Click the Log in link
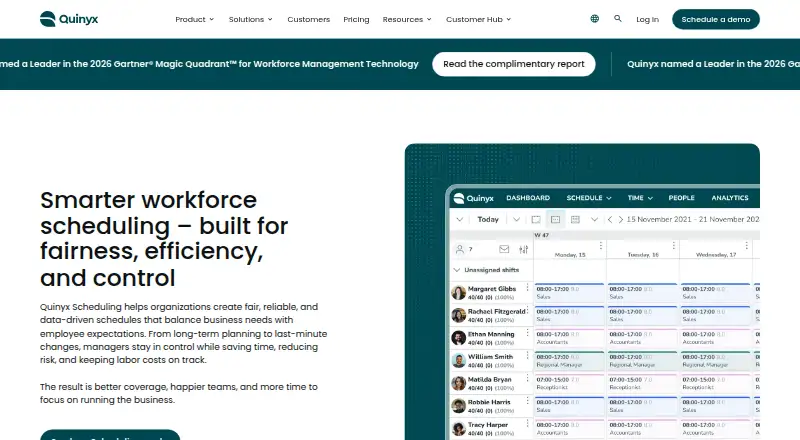The height and width of the screenshot is (440, 800). coord(647,19)
